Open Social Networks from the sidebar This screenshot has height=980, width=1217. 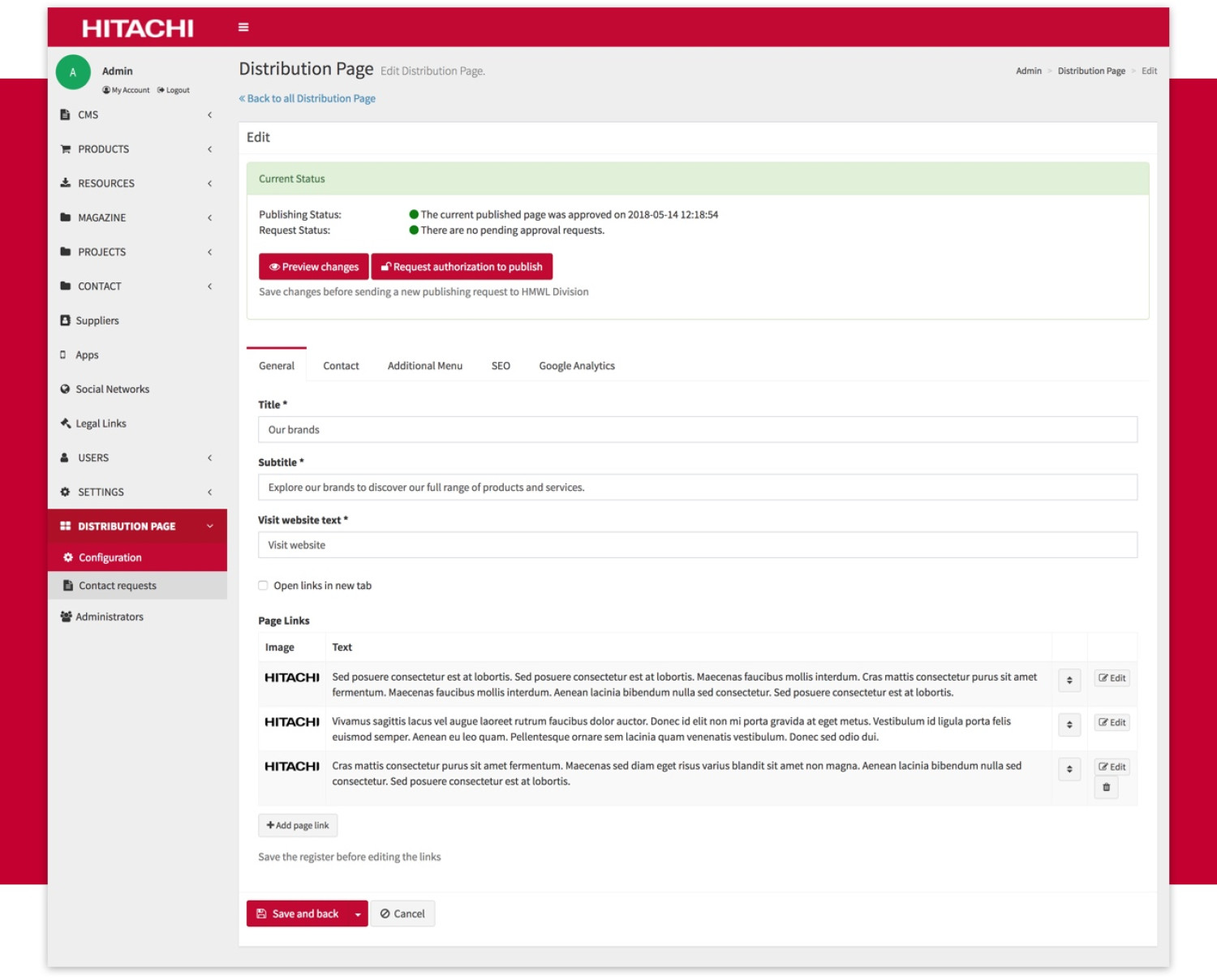pyautogui.click(x=112, y=389)
